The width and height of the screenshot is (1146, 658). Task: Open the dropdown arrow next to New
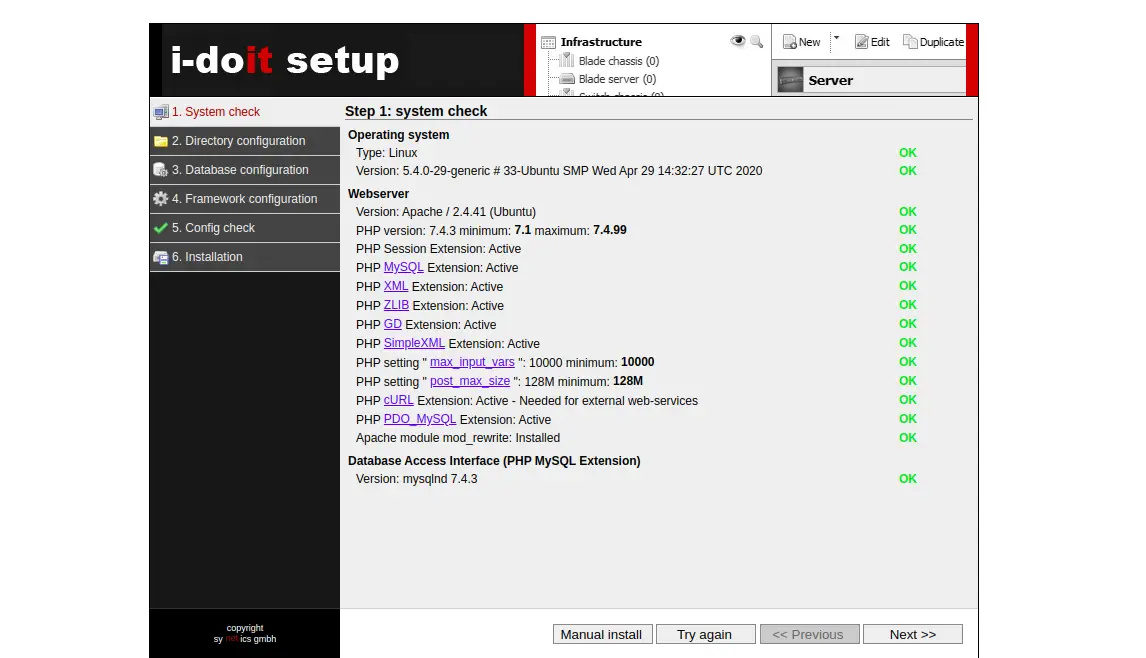837,39
